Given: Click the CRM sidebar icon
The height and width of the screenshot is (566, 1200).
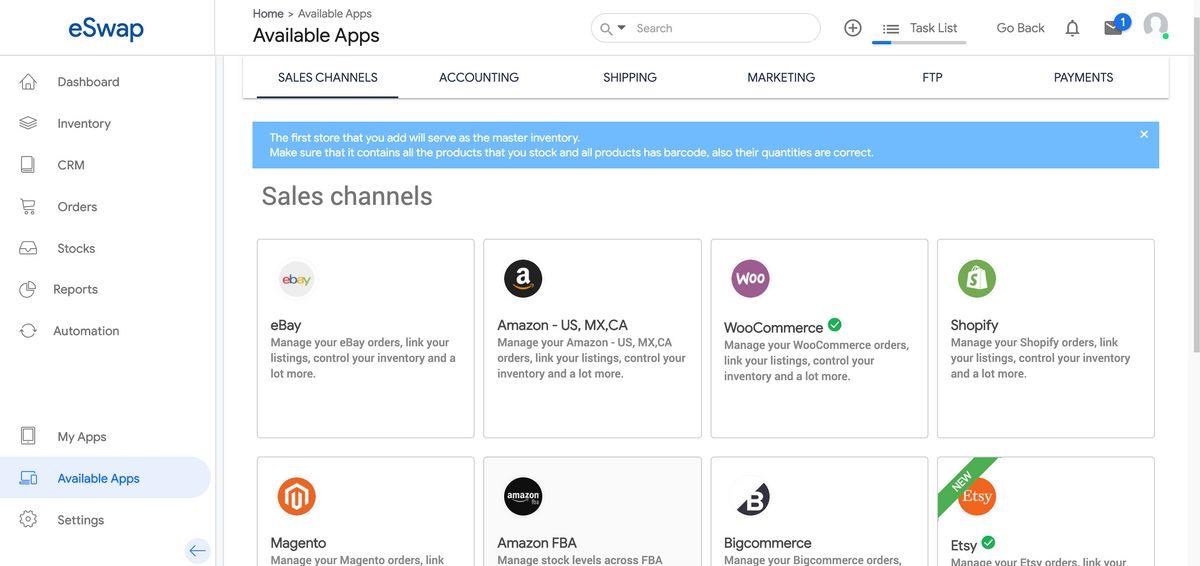Looking at the screenshot, I should 28,165.
